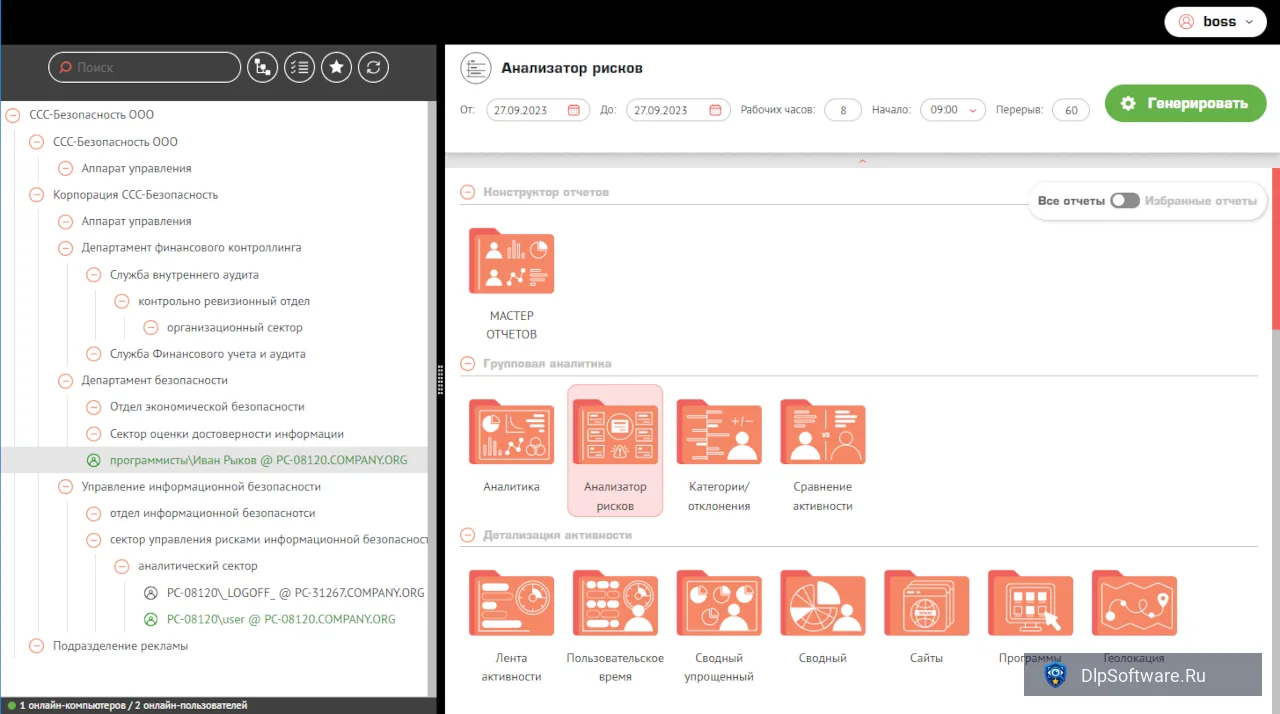1280x714 pixels.
Task: Open the МАСТЕР ОТЧЕТОВ report wizard icon
Action: 511,262
